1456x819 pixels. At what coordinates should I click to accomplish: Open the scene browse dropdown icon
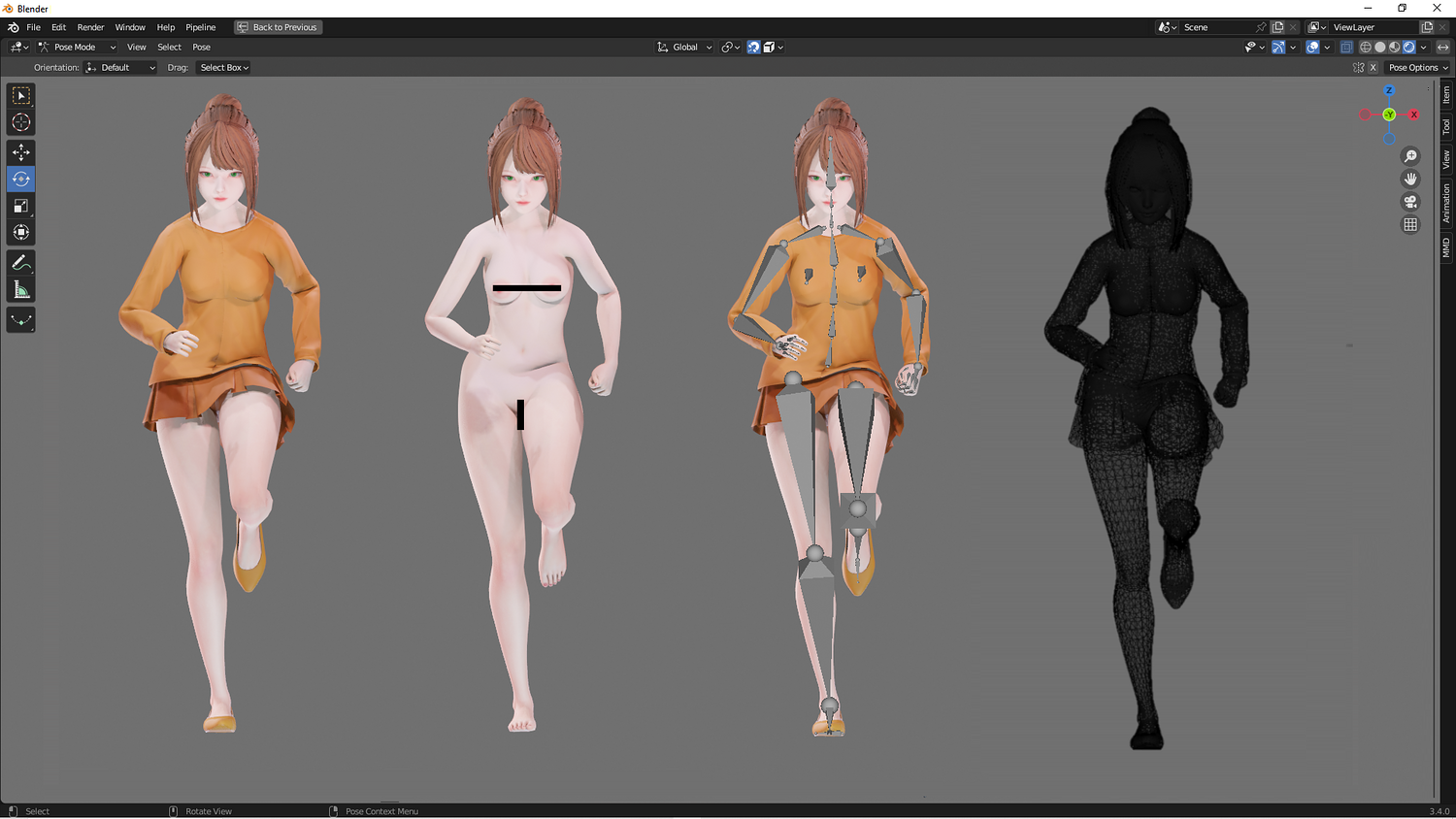click(x=1168, y=27)
